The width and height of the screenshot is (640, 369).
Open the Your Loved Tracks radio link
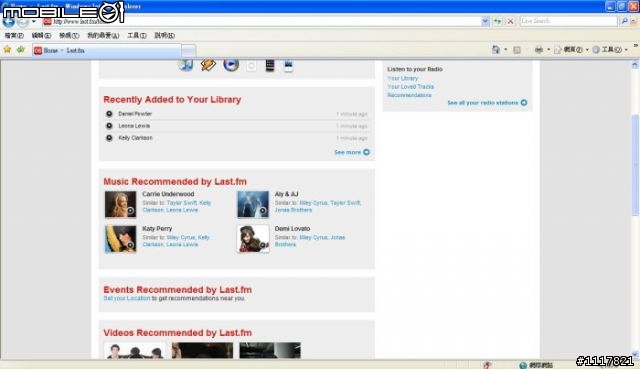[411, 87]
